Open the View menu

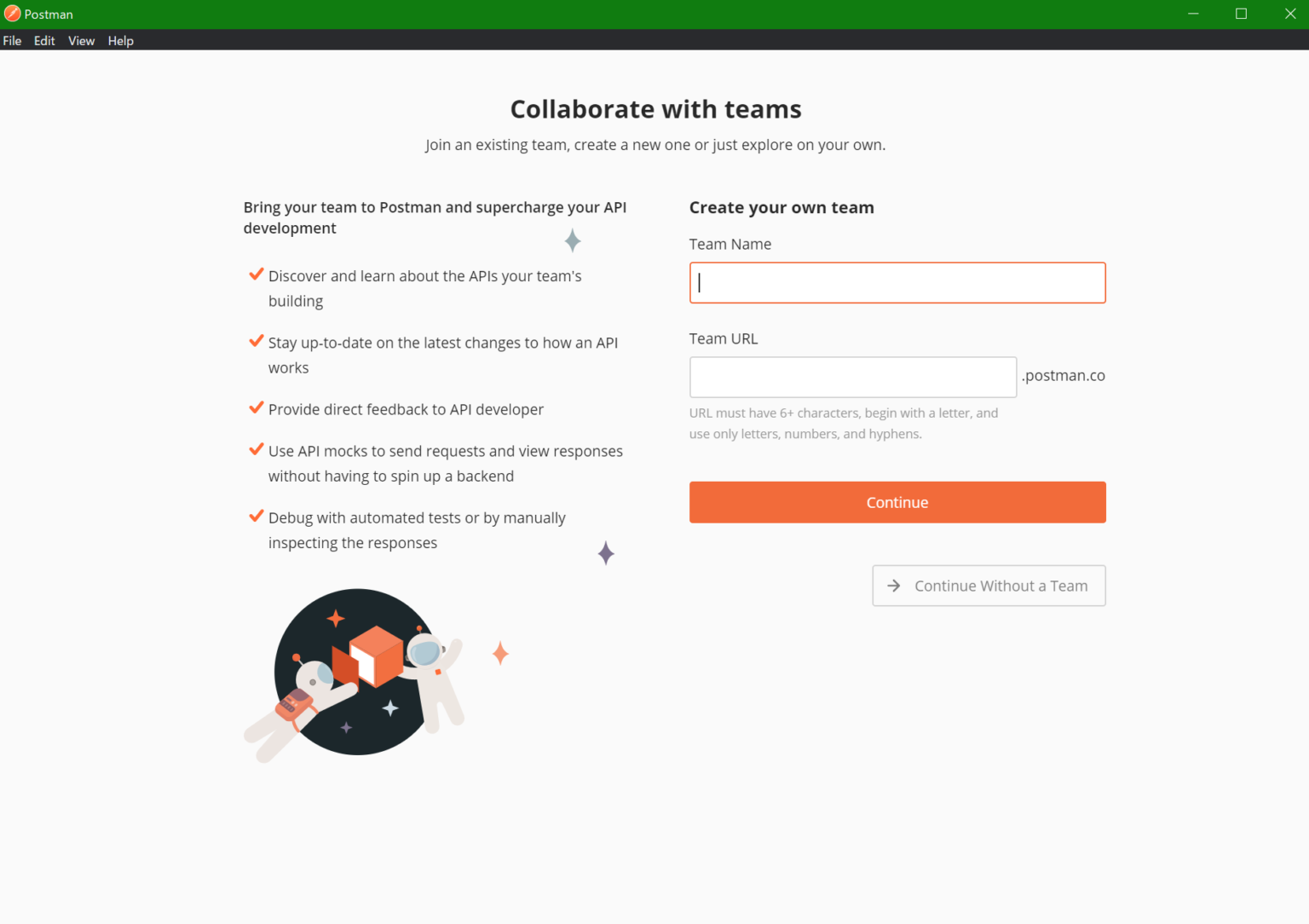(81, 41)
